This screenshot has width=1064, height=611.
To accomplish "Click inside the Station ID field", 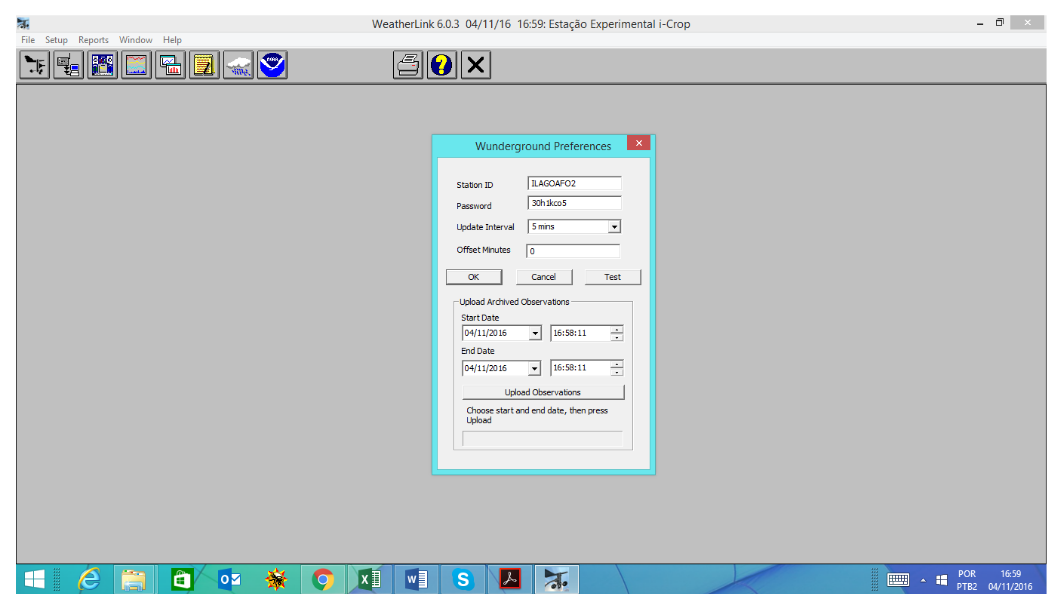I will coord(574,184).
